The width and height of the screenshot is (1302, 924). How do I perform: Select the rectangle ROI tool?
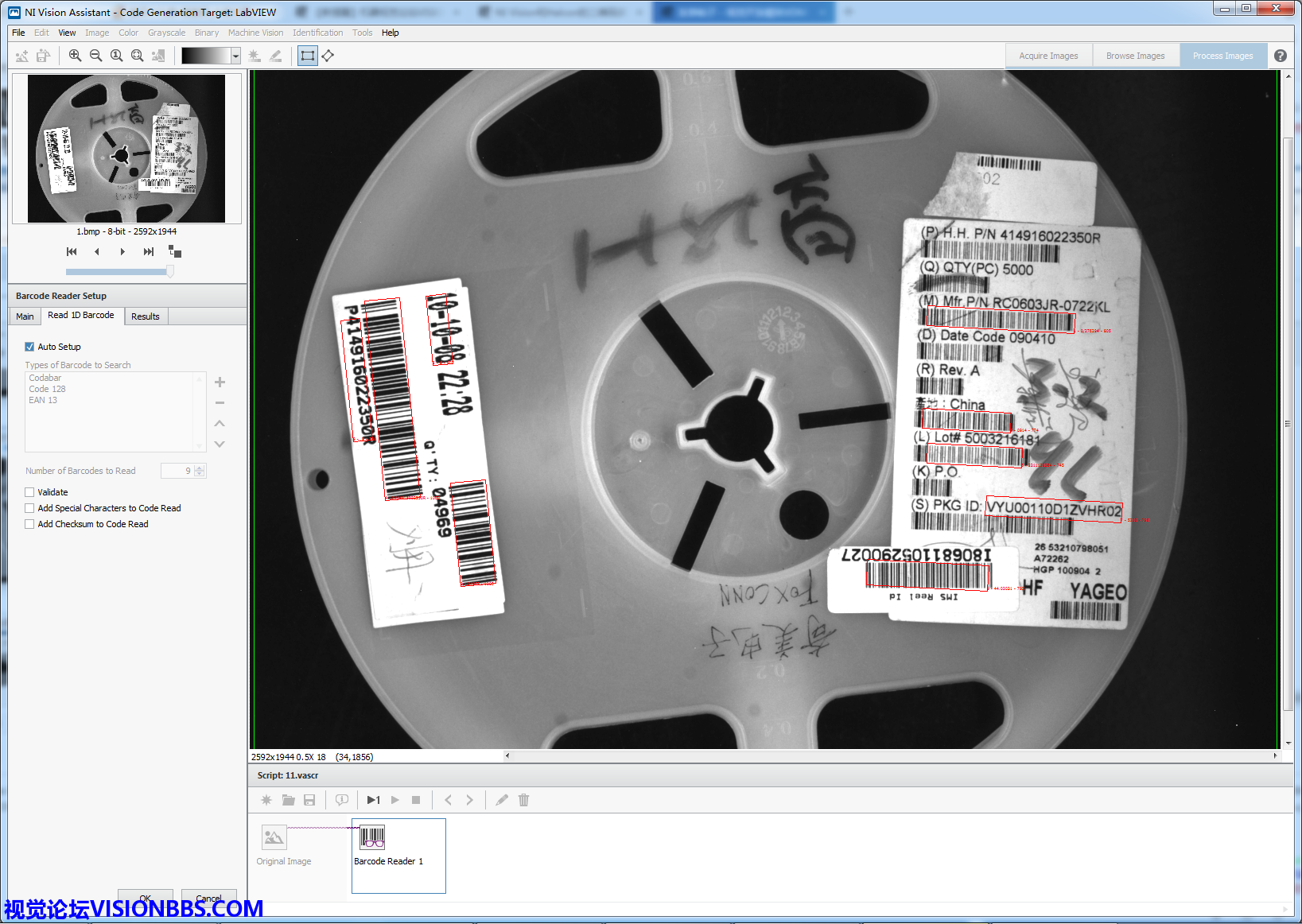307,56
